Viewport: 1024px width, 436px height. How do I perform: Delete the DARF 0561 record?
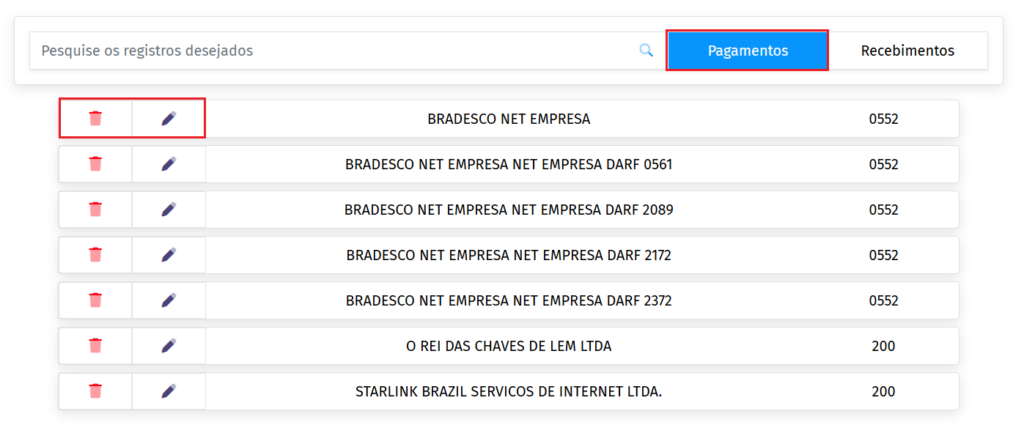pos(95,164)
